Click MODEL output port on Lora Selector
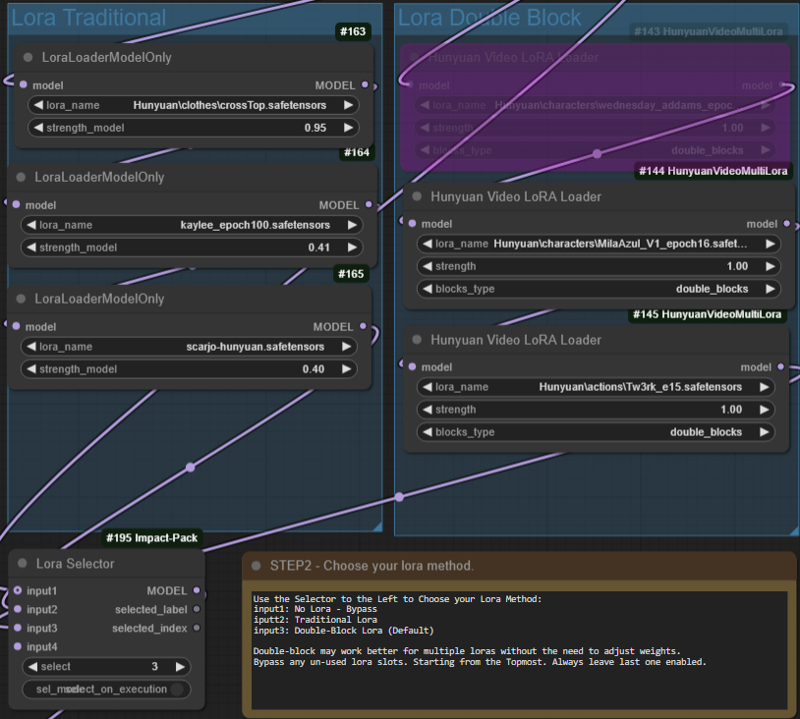 (197, 590)
